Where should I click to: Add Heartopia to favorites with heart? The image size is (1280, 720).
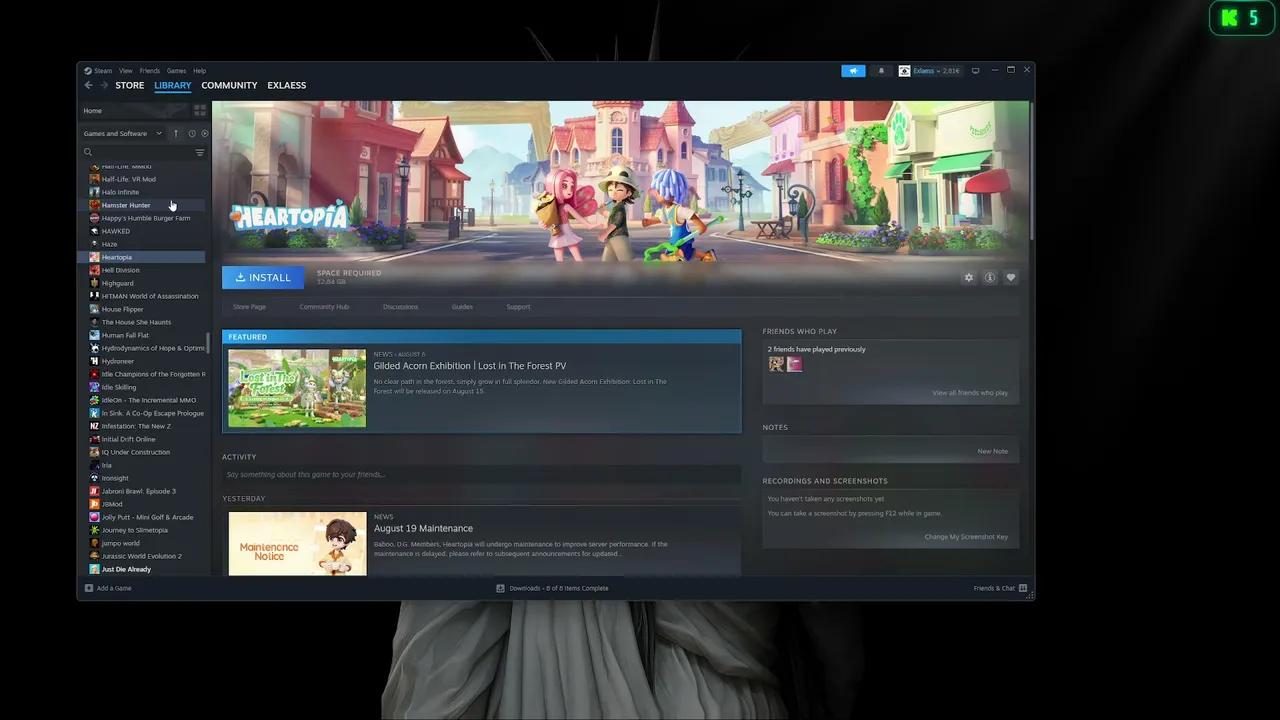click(1011, 277)
